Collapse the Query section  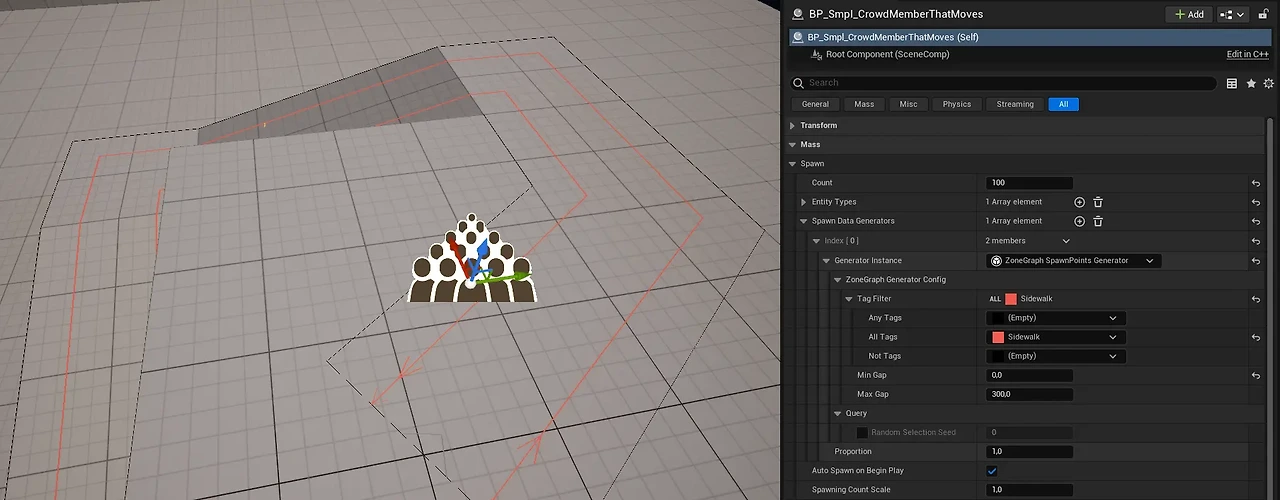pos(838,413)
